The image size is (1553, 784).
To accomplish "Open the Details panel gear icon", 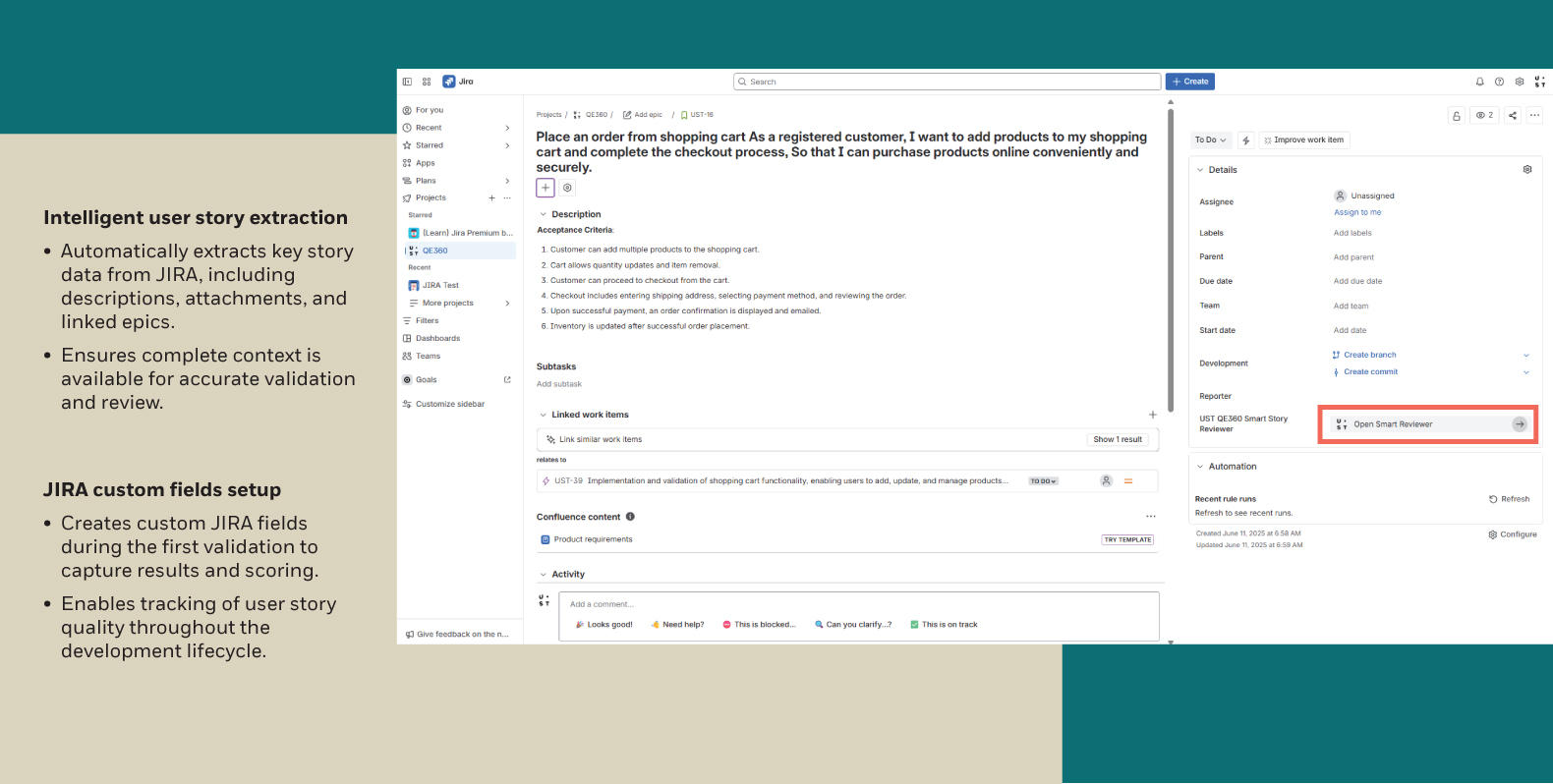I will (x=1527, y=169).
